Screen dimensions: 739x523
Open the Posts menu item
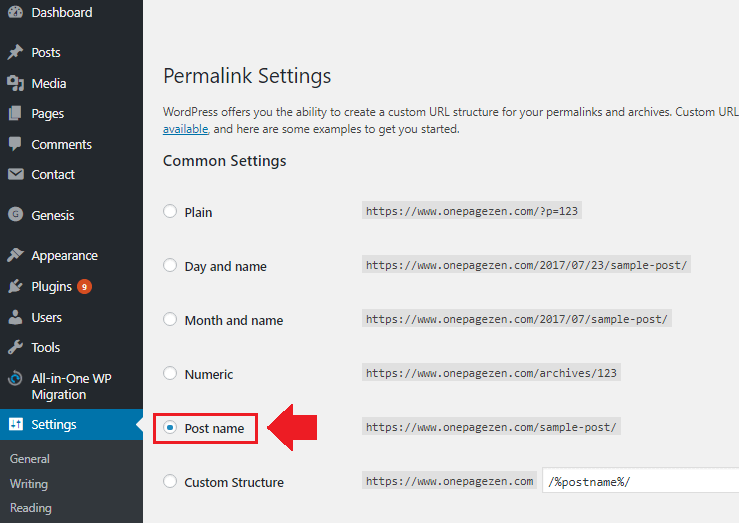click(x=46, y=52)
